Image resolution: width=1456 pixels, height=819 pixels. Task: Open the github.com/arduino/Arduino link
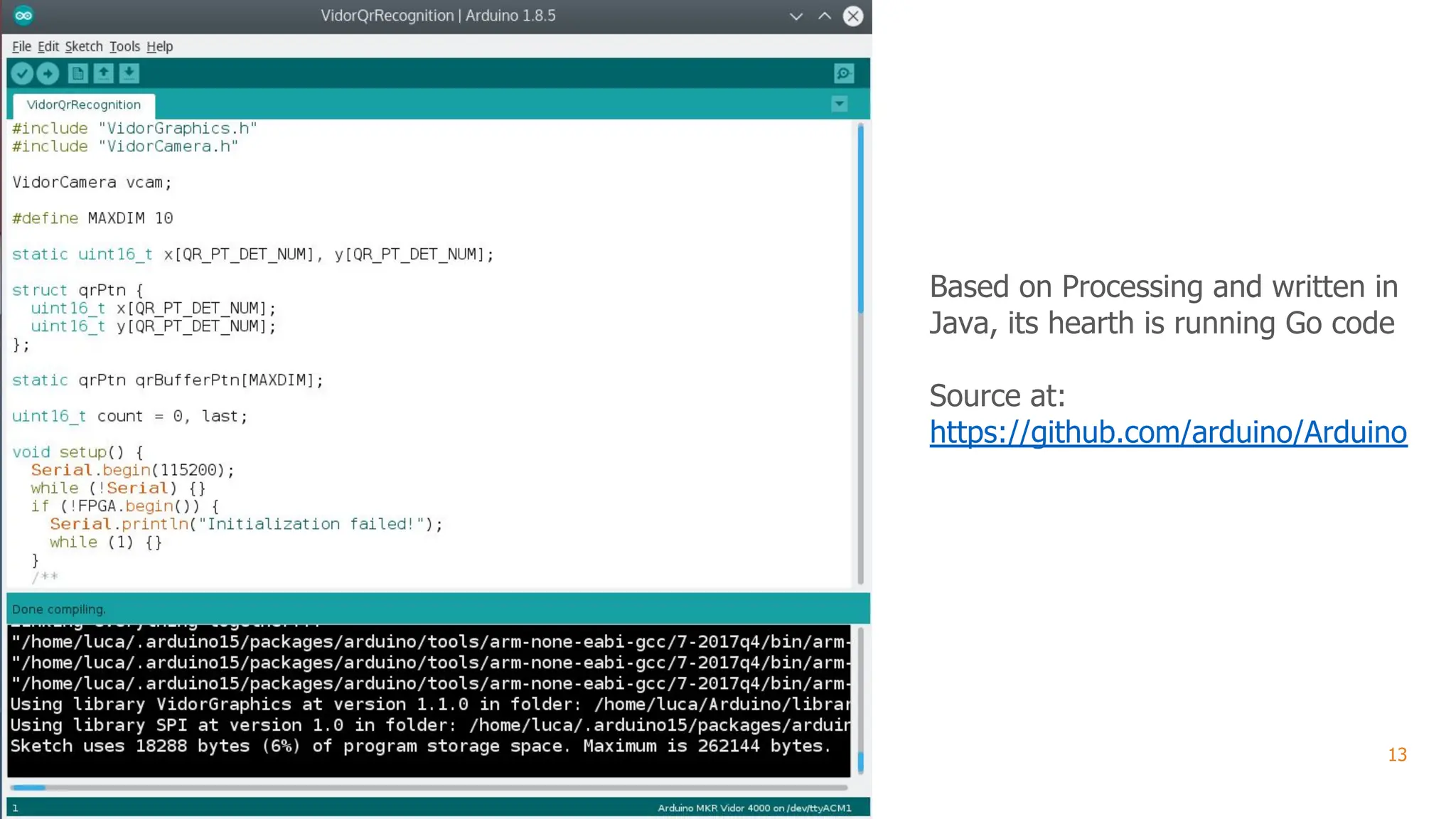tap(1168, 432)
